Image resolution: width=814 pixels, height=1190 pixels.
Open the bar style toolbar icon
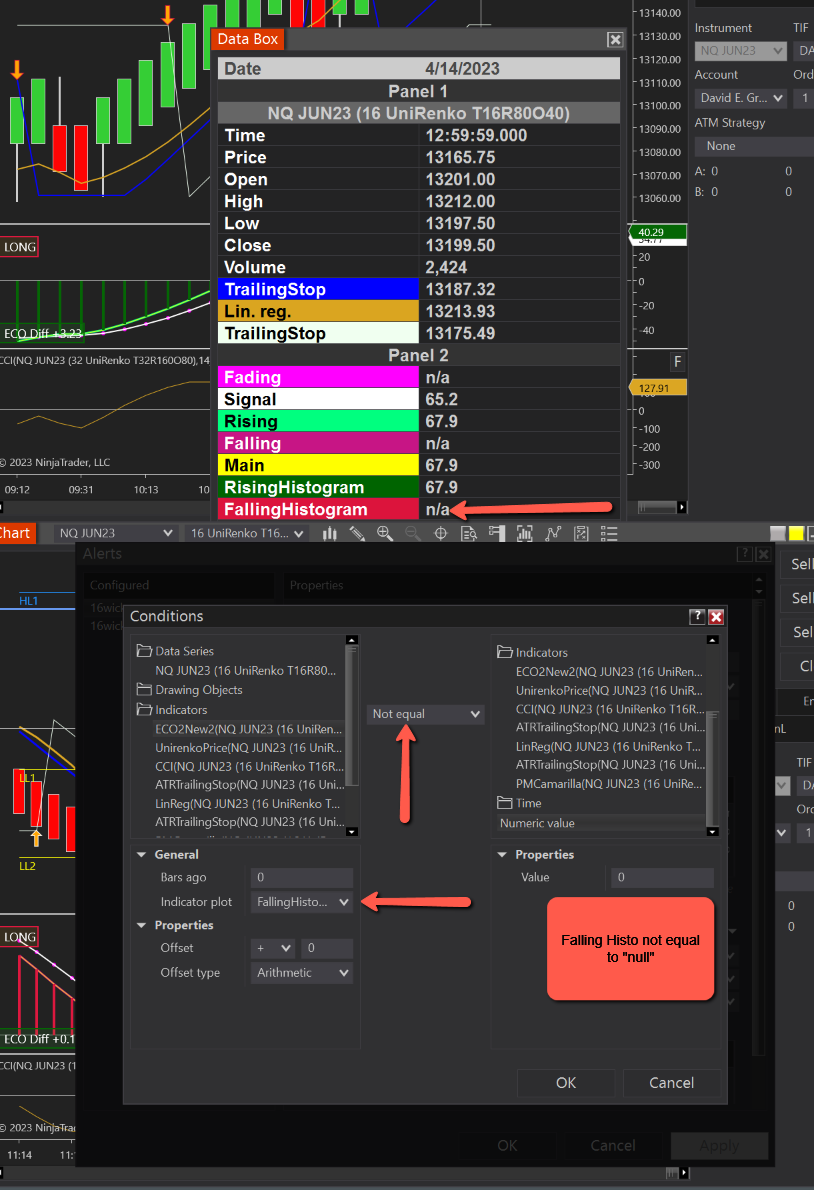(329, 534)
